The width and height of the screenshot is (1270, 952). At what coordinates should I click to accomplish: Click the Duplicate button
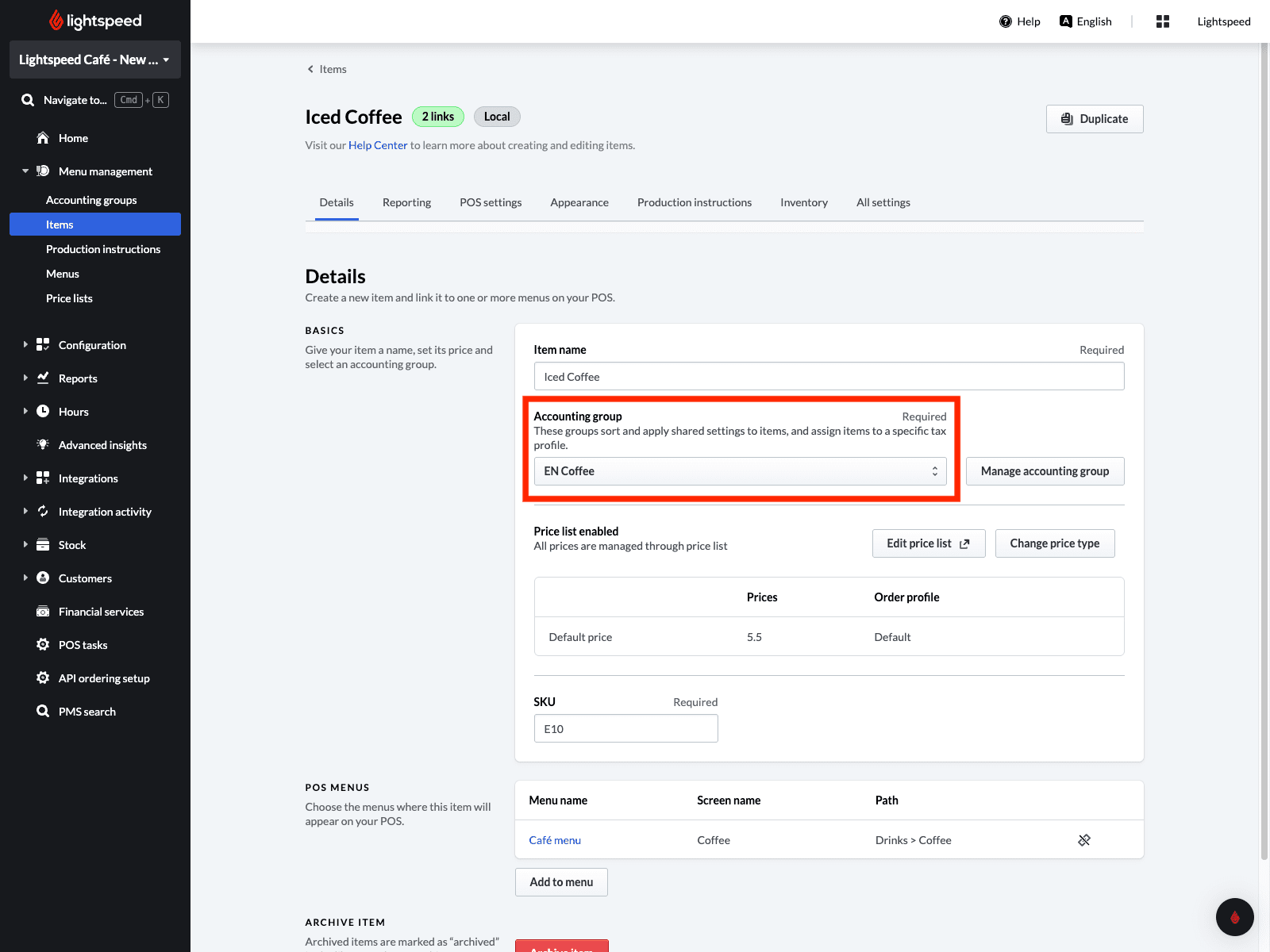click(1095, 119)
